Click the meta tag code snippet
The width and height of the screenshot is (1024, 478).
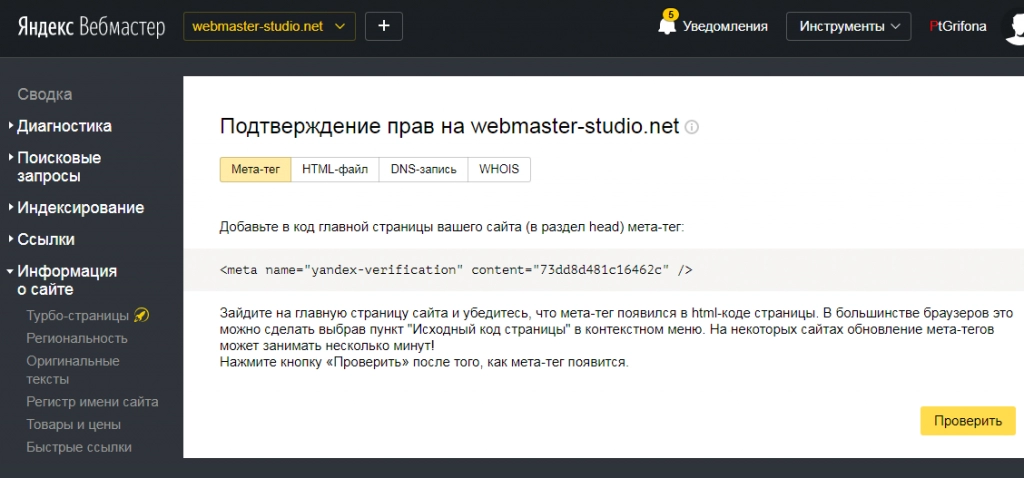pos(456,270)
